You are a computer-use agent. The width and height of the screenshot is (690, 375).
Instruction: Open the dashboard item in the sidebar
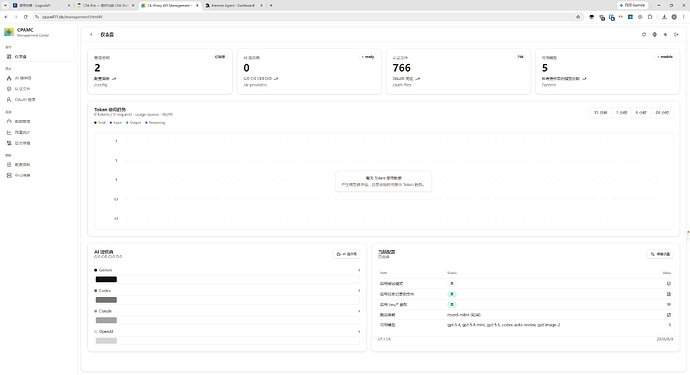click(39, 57)
